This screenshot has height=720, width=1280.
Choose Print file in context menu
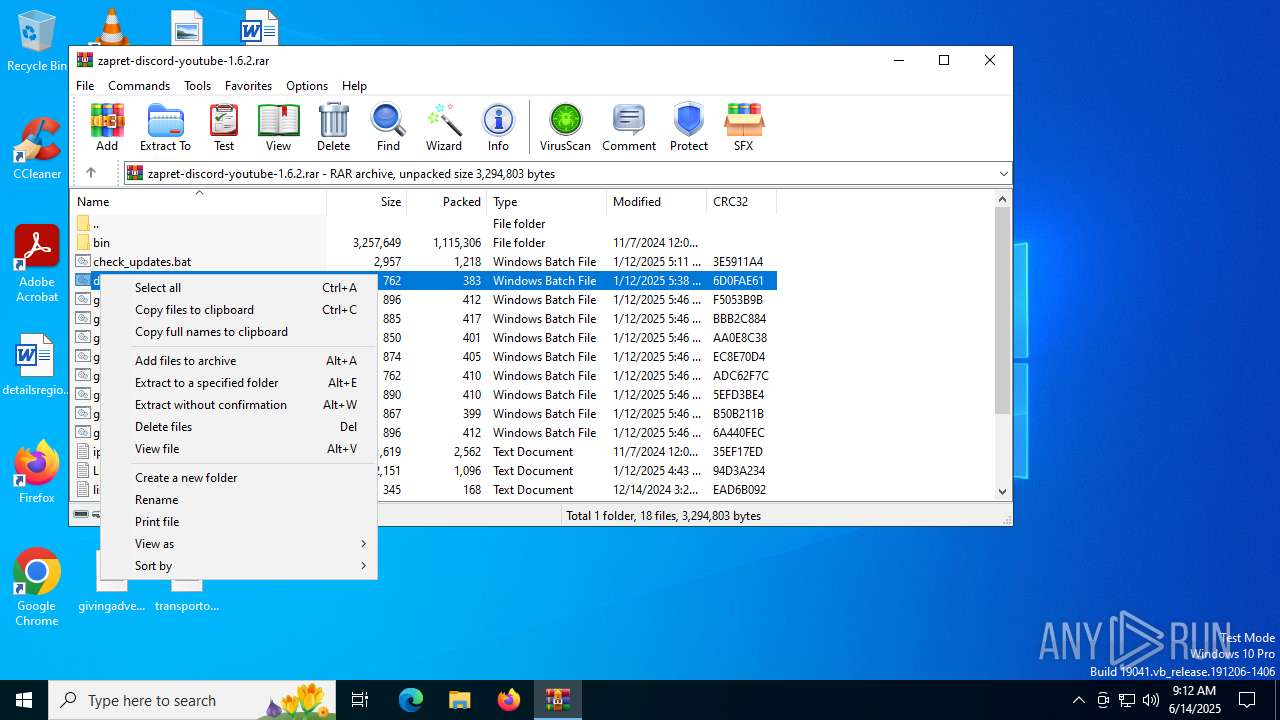click(x=239, y=522)
